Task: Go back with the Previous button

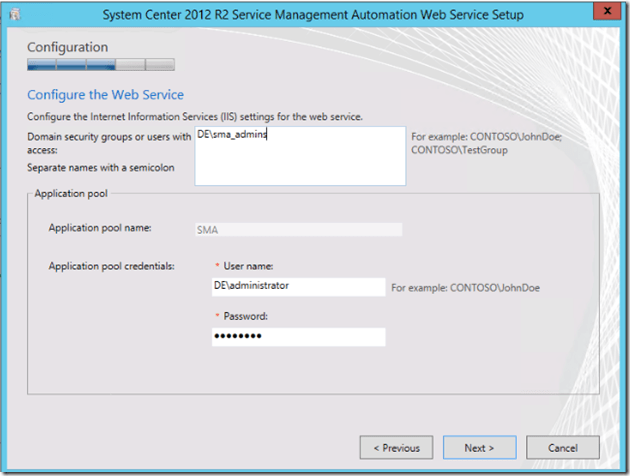Action: tap(396, 447)
